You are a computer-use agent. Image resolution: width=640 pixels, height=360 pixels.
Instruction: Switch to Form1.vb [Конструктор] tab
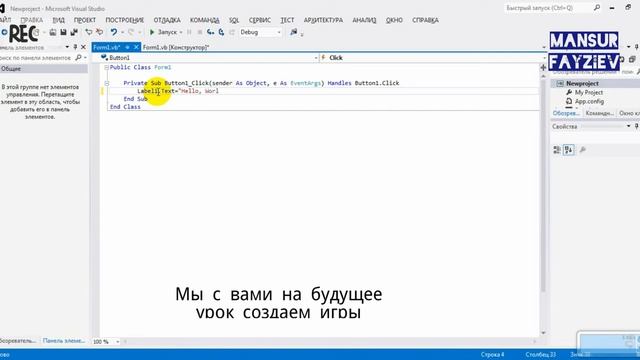coord(176,47)
